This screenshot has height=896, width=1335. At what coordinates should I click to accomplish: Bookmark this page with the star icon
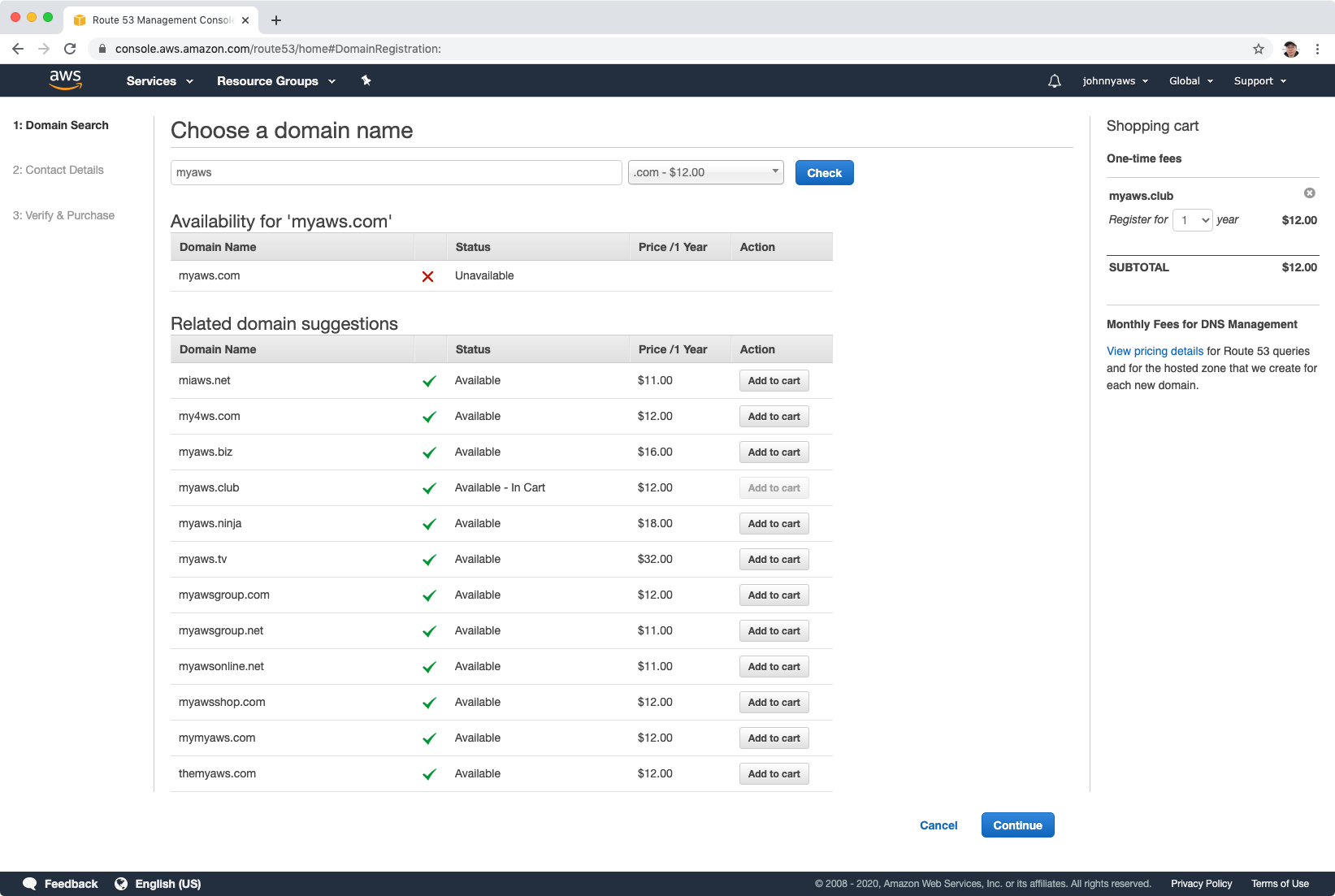(1258, 49)
